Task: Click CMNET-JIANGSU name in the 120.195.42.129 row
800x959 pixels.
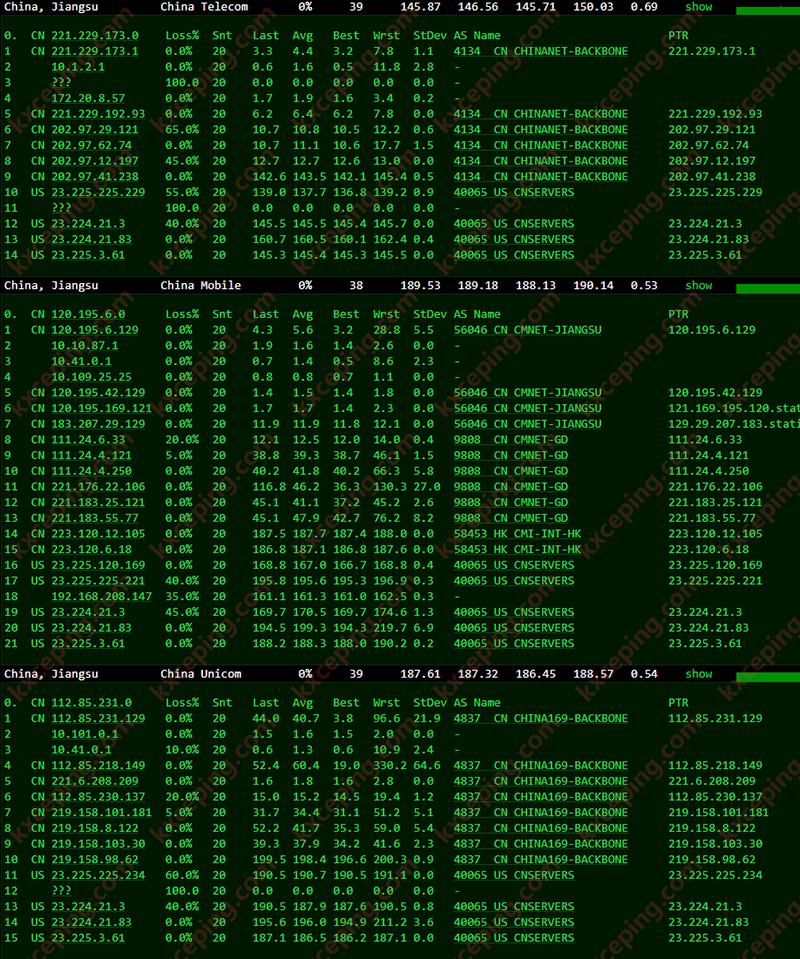Action: pyautogui.click(x=558, y=393)
